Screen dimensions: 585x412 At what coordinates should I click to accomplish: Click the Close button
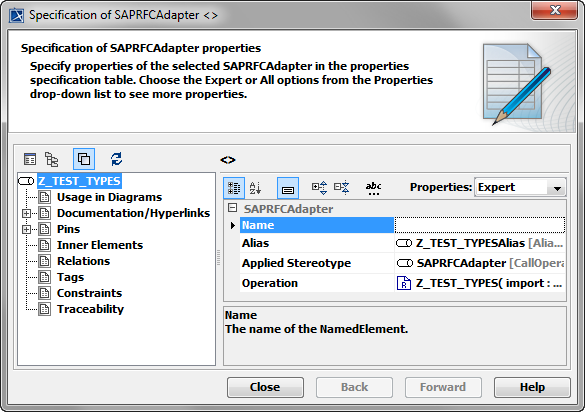265,387
